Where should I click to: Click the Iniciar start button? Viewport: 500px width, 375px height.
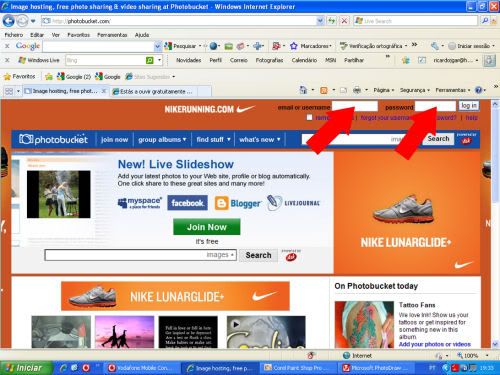(25, 368)
